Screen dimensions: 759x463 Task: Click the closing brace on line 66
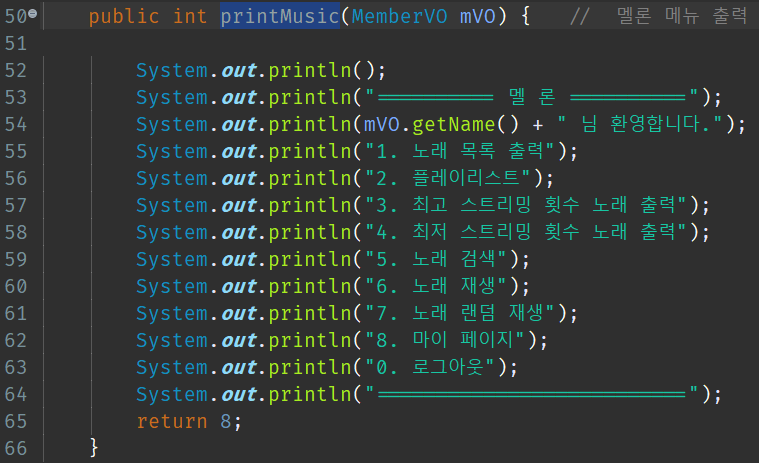(x=94, y=448)
